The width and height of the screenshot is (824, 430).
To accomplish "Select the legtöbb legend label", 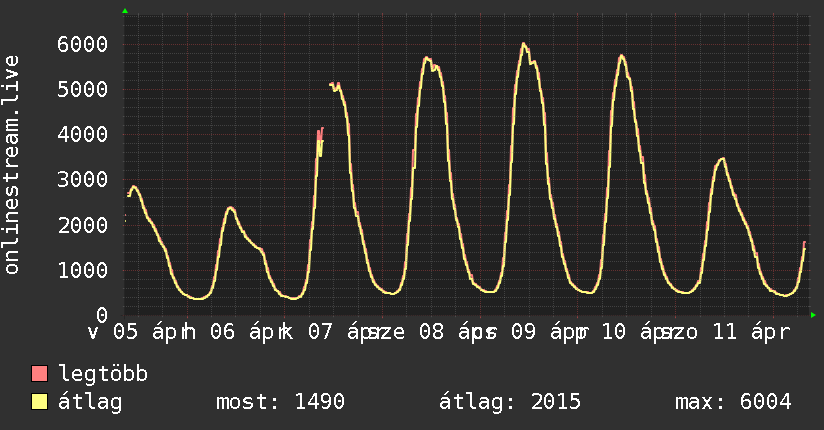I will coord(104,375).
